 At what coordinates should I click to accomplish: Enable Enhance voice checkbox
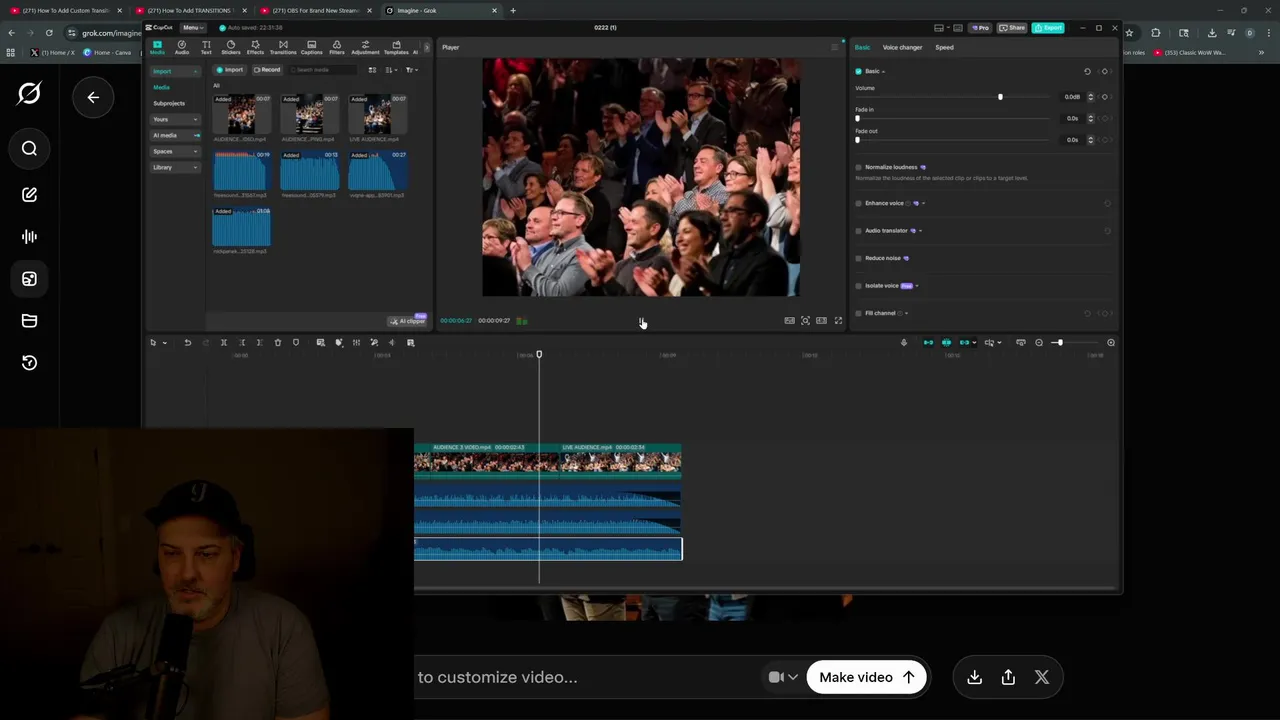tap(858, 204)
